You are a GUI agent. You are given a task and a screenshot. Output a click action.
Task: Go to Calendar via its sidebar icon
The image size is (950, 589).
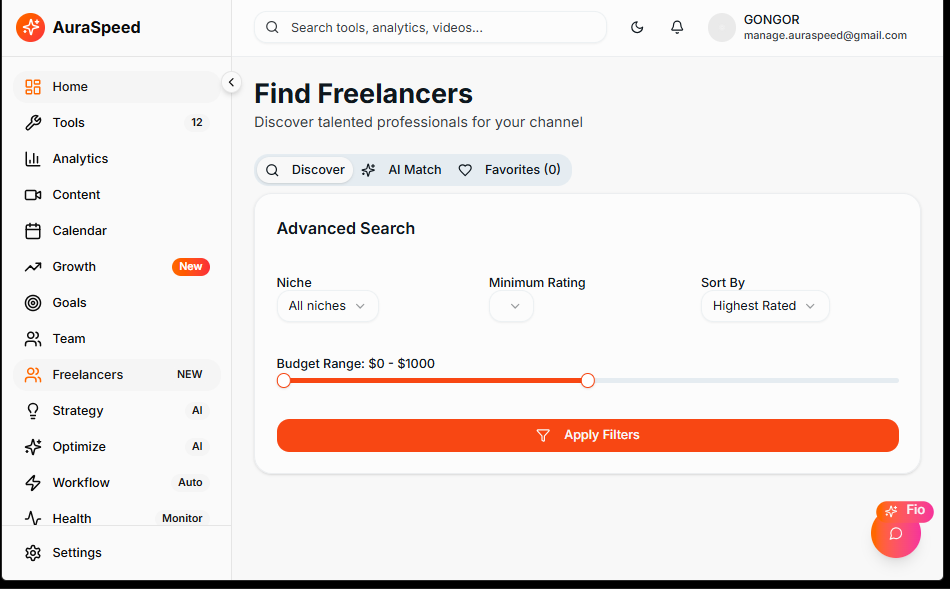click(x=33, y=231)
